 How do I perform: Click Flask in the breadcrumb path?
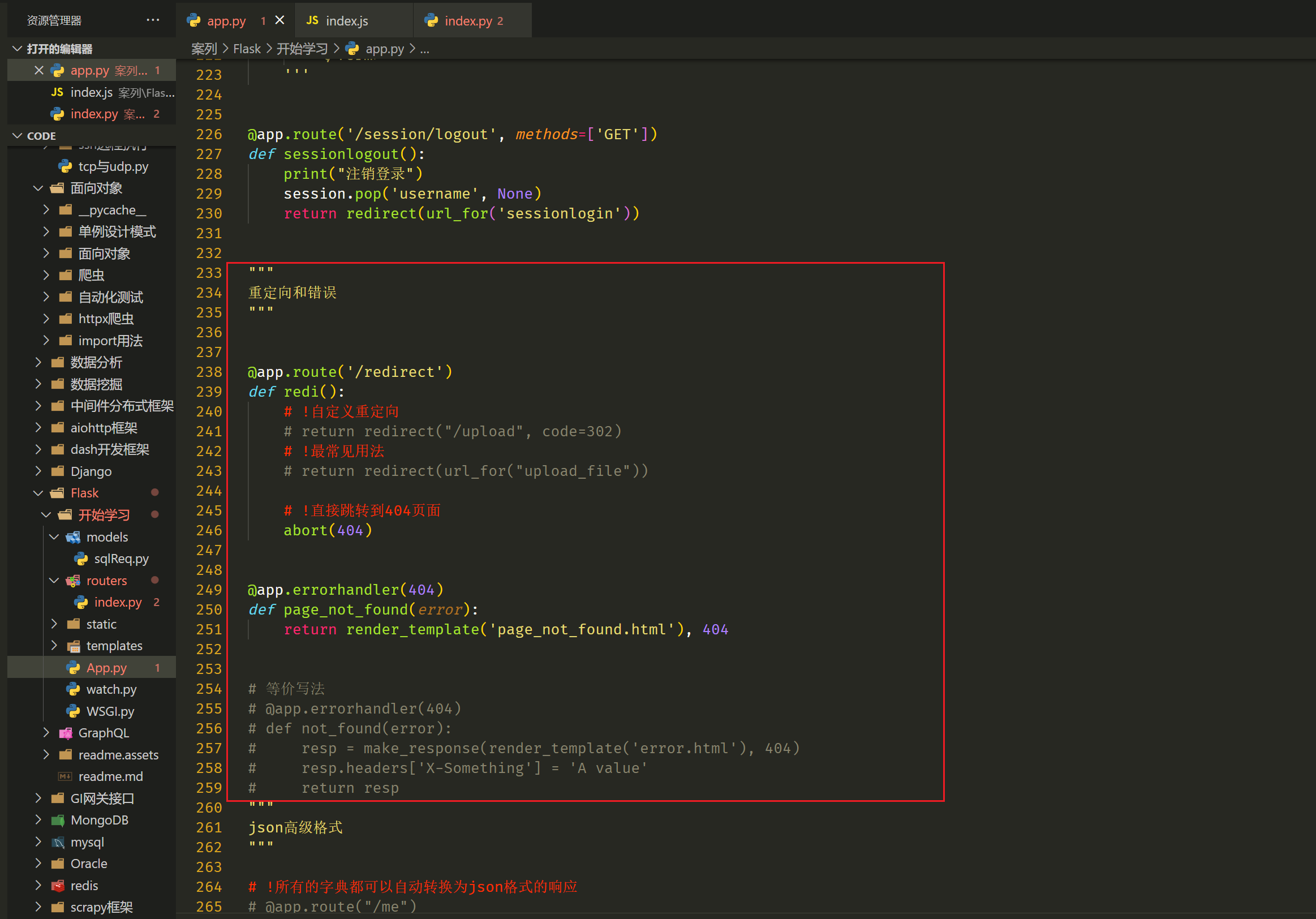pos(247,49)
